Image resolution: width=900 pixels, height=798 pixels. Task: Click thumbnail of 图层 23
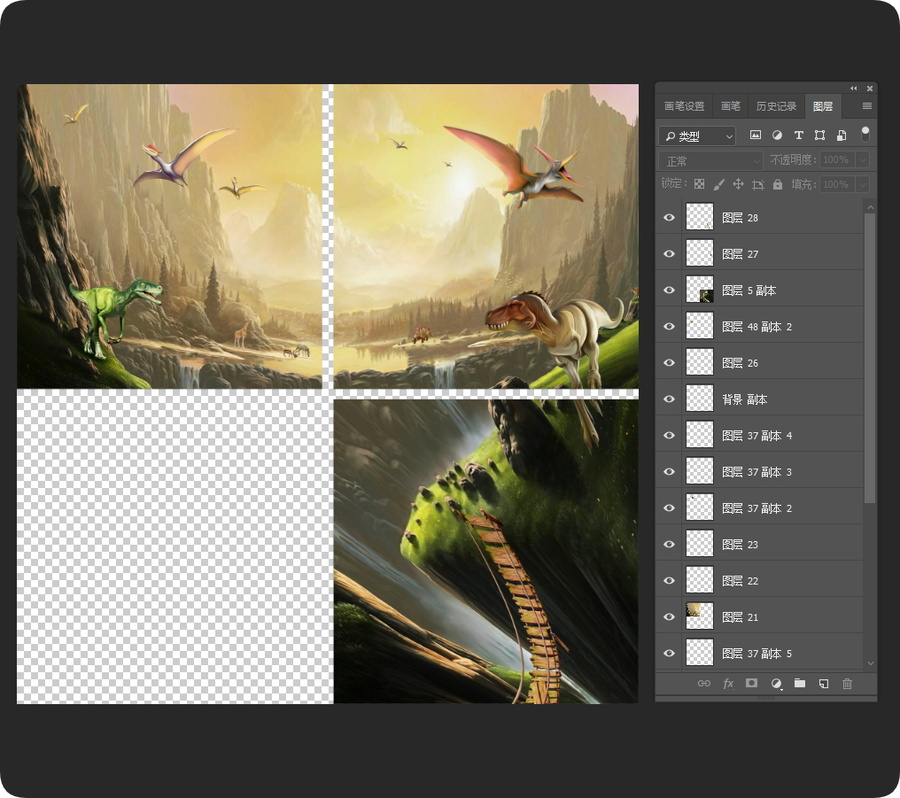point(700,544)
